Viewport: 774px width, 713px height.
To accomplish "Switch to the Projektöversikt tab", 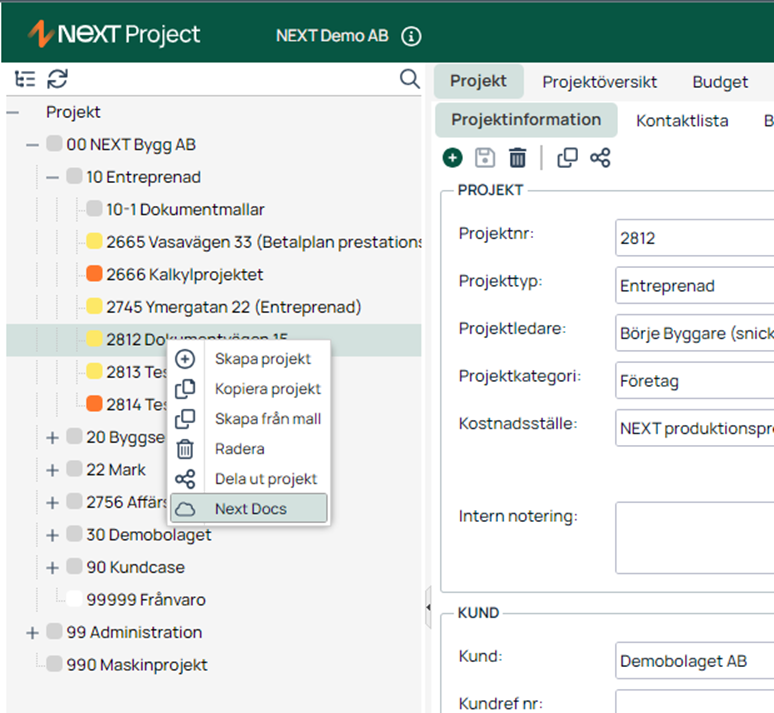I will click(x=599, y=82).
